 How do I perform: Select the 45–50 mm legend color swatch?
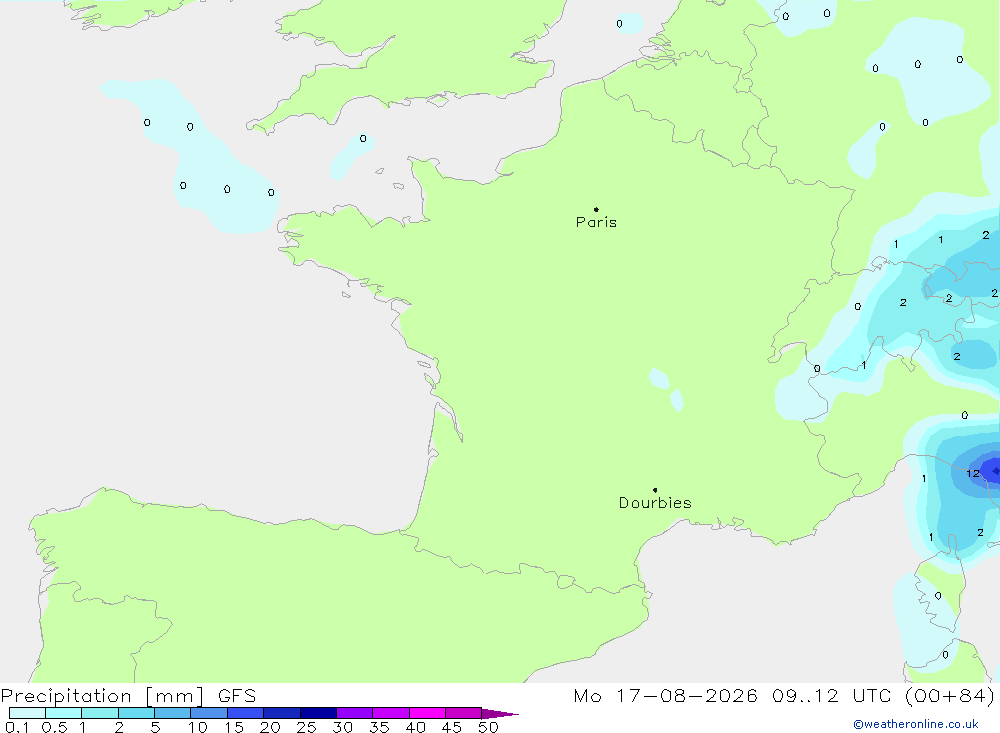464,713
